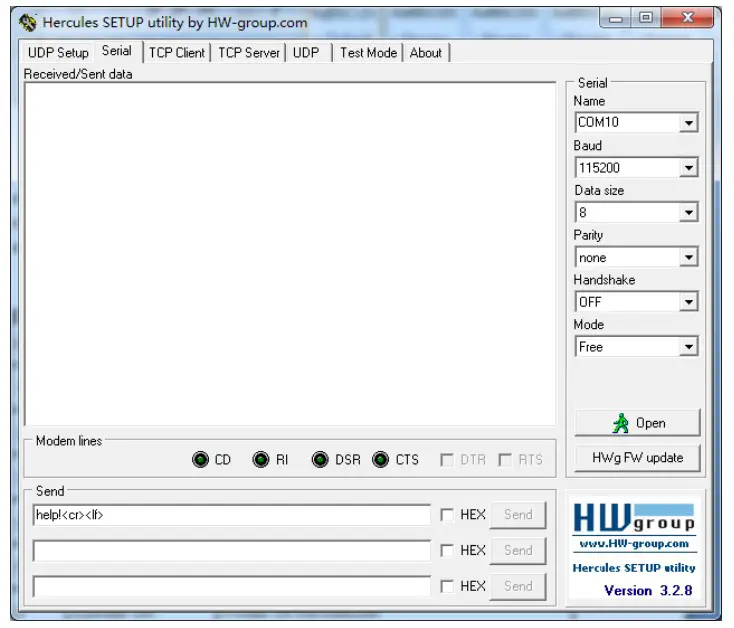This screenshot has width=734, height=628.
Task: Click the DSR modem line indicator
Action: click(x=320, y=460)
